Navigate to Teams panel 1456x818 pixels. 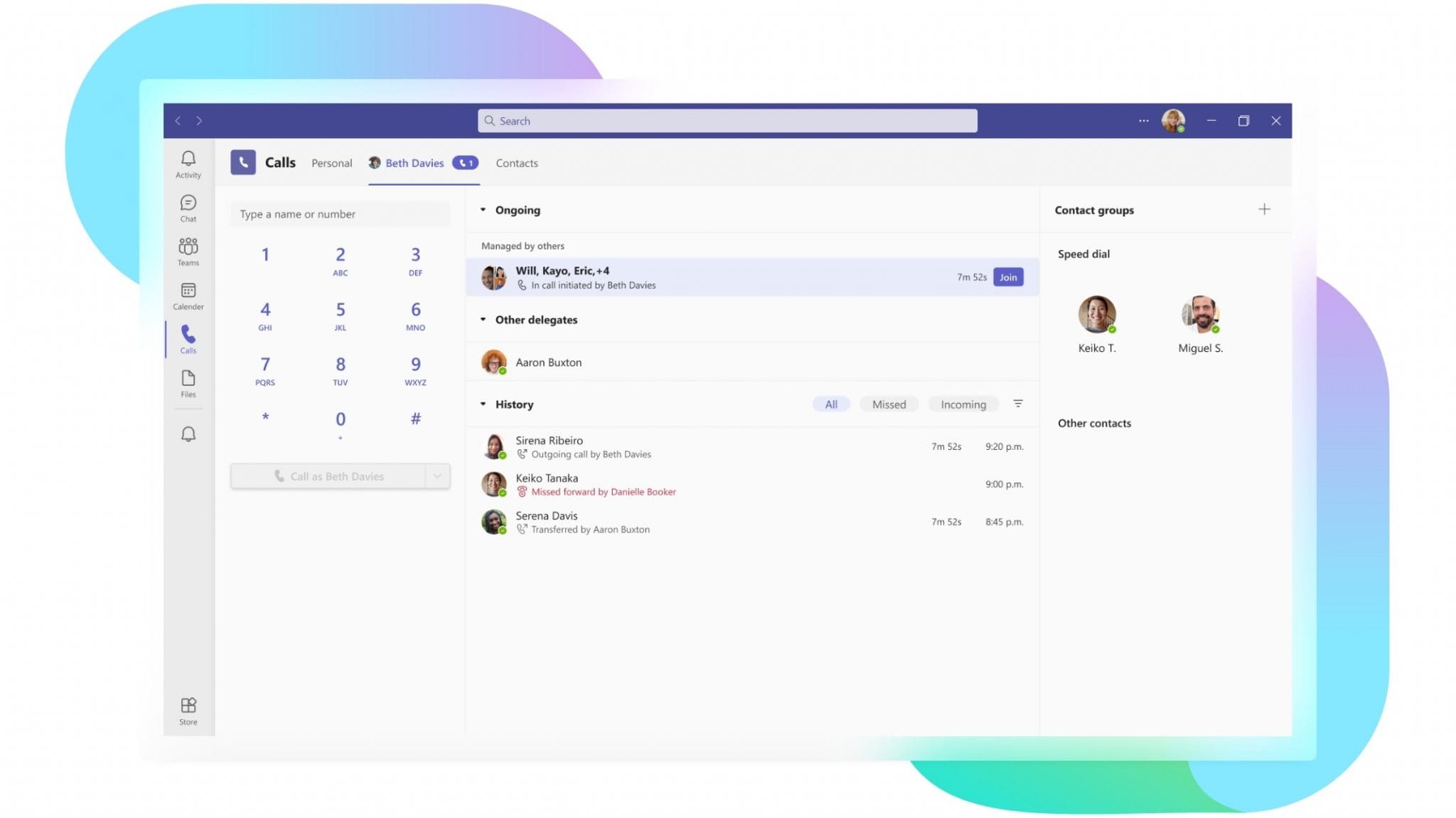tap(188, 252)
